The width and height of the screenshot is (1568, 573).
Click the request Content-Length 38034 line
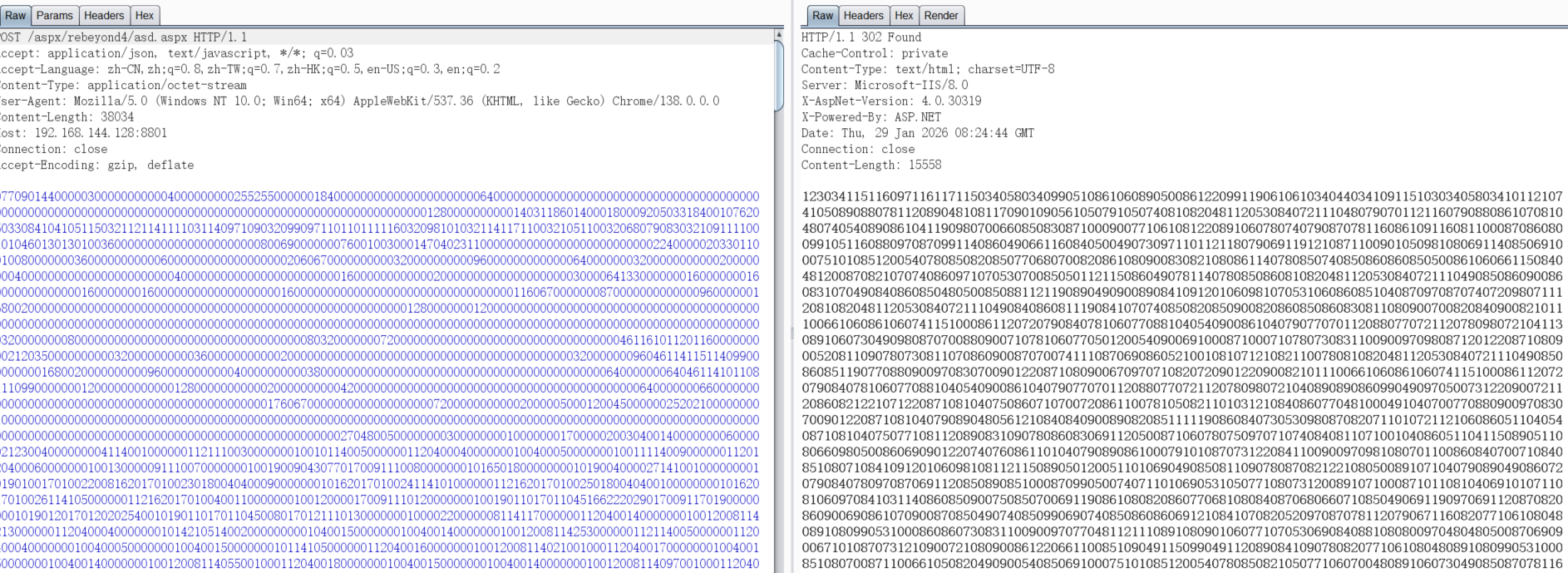(67, 117)
